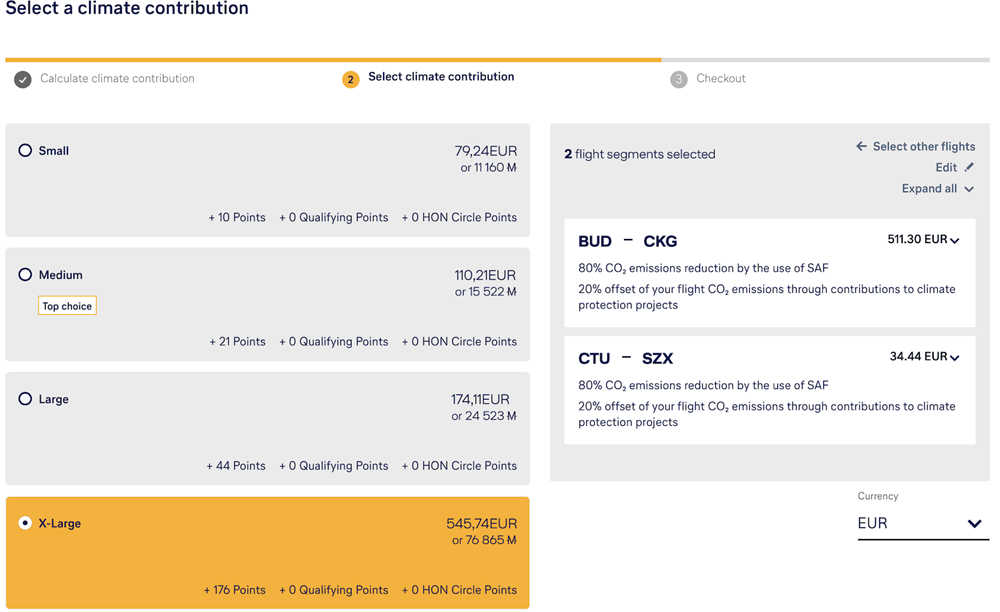This screenshot has height=612, width=1000.
Task: Click the pencil icon next to Edit
Action: (969, 168)
